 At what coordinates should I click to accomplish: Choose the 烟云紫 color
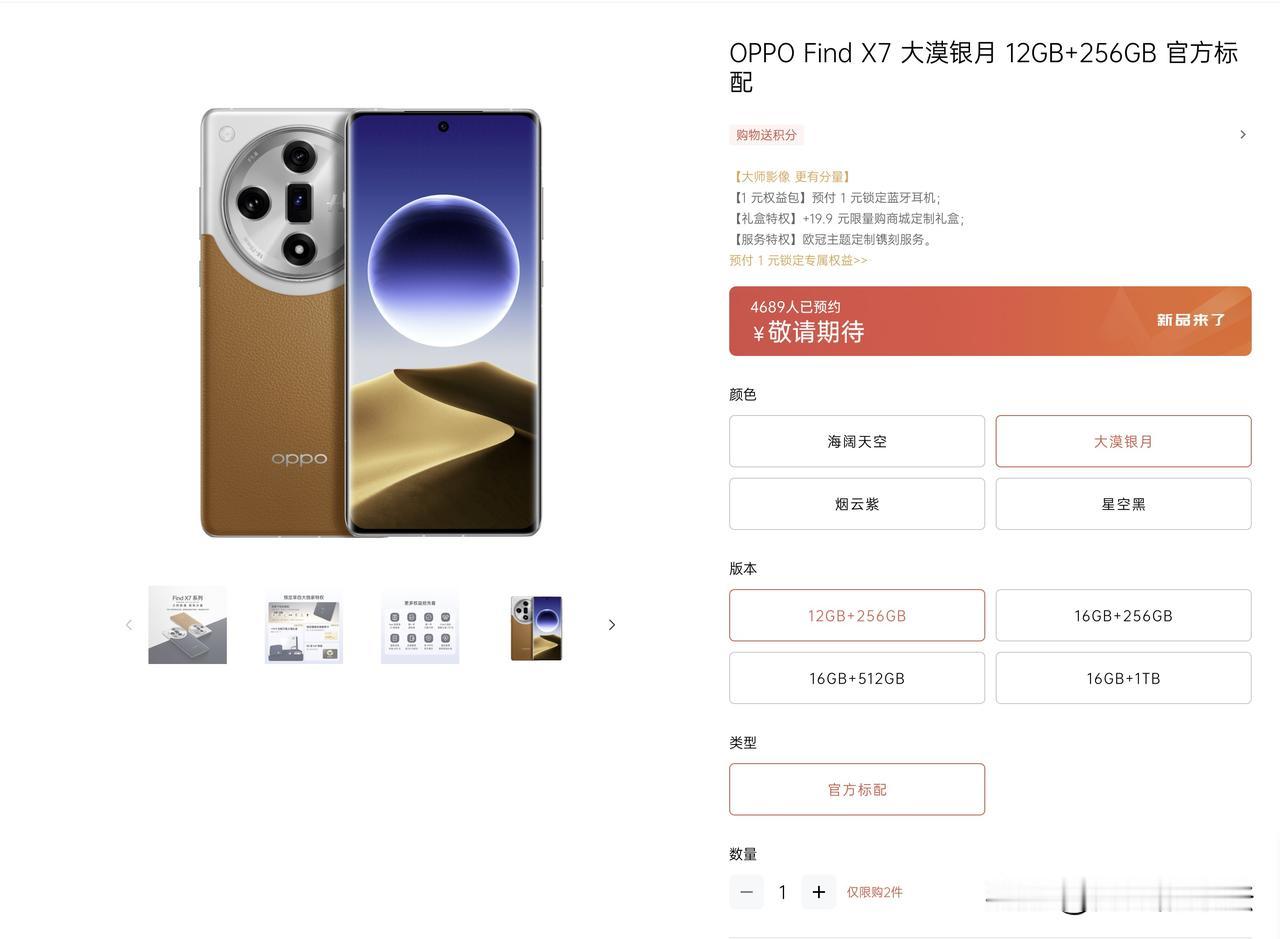(857, 504)
